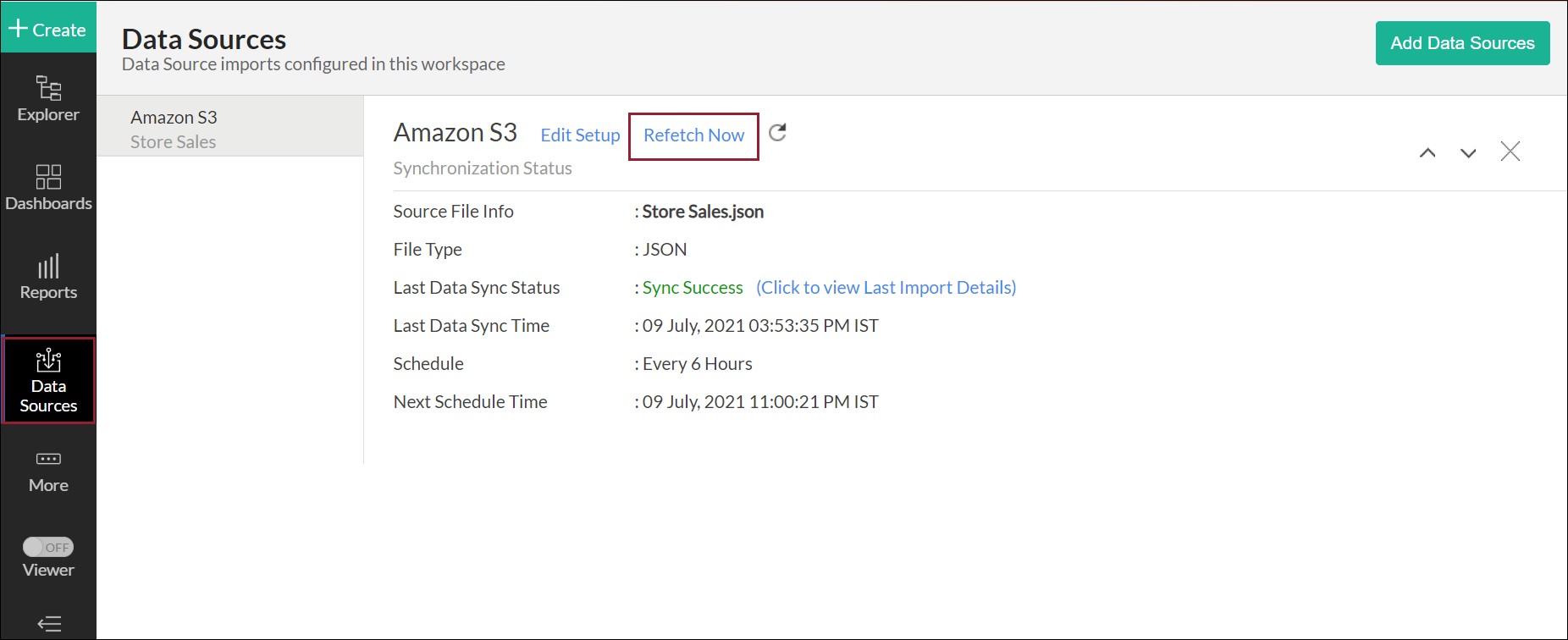Click Add Data Sources button

[x=1462, y=43]
